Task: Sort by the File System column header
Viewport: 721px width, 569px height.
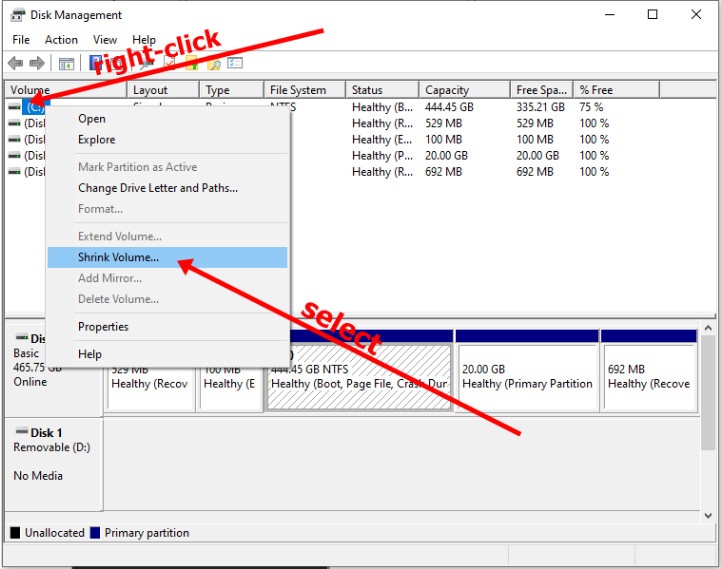Action: tap(304, 90)
